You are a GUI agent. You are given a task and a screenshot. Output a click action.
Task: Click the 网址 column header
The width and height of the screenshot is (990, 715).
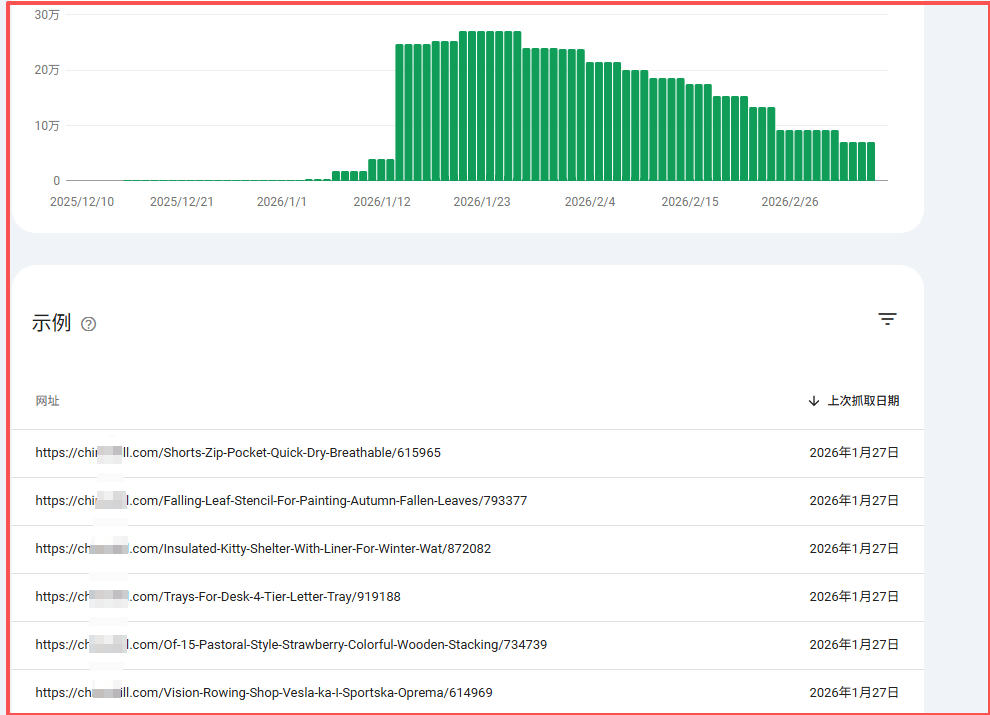pos(47,401)
